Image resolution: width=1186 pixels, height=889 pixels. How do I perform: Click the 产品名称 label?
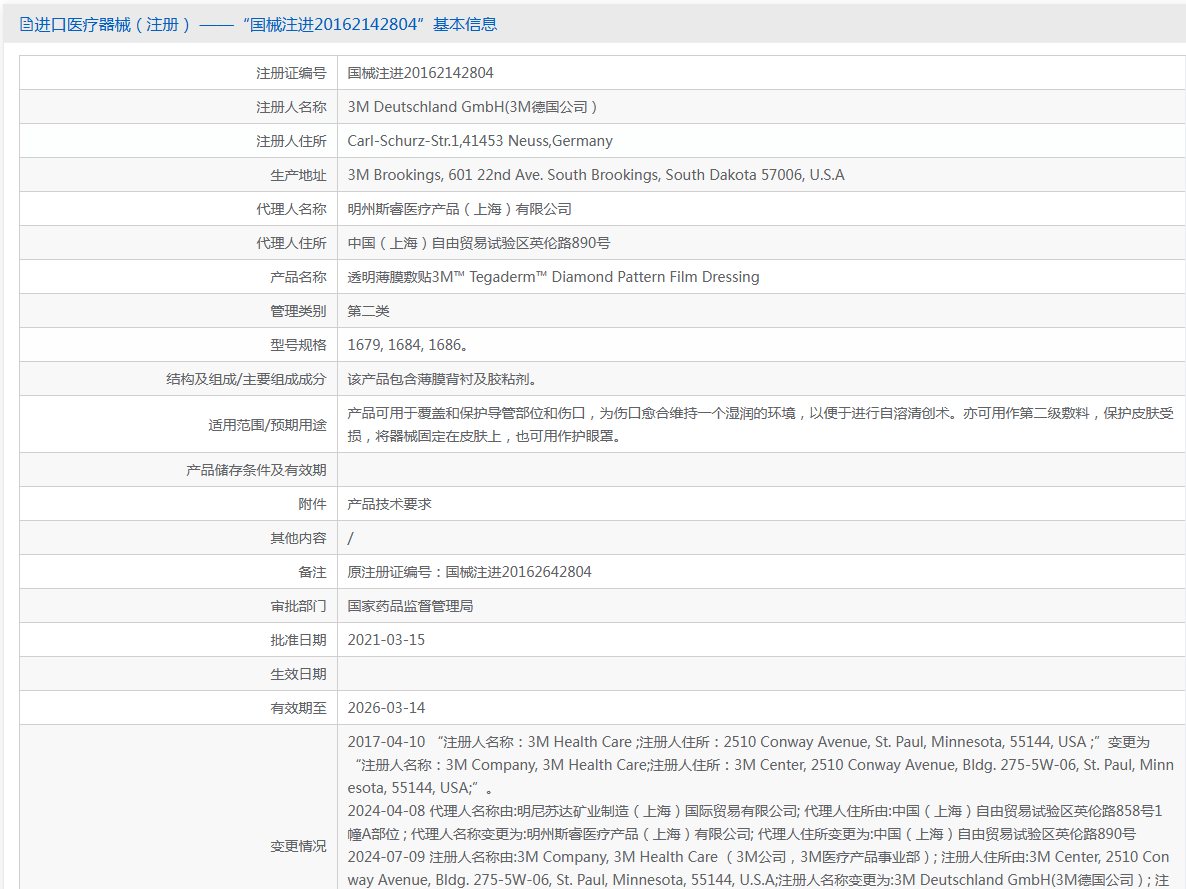[298, 278]
